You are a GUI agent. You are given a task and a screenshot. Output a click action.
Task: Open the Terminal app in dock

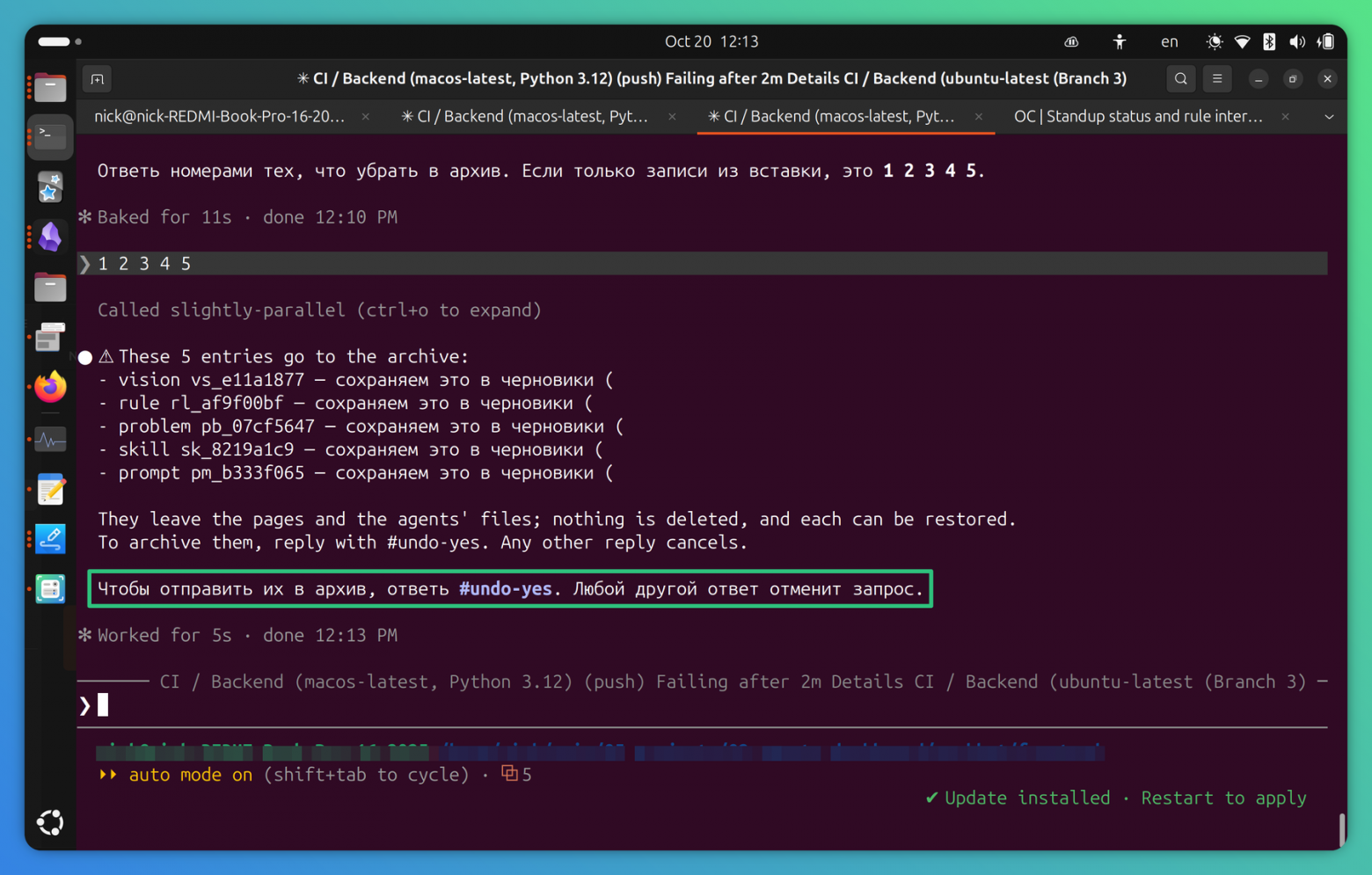[x=50, y=135]
